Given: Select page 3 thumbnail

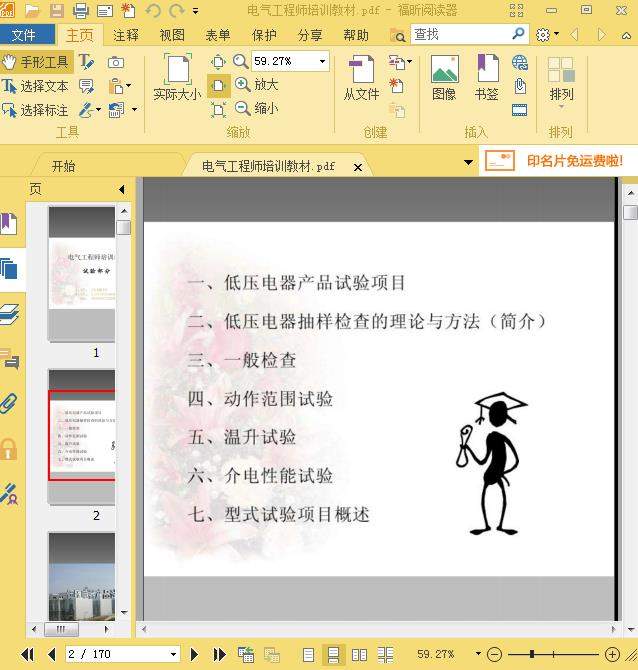Looking at the screenshot, I should click(x=82, y=576).
